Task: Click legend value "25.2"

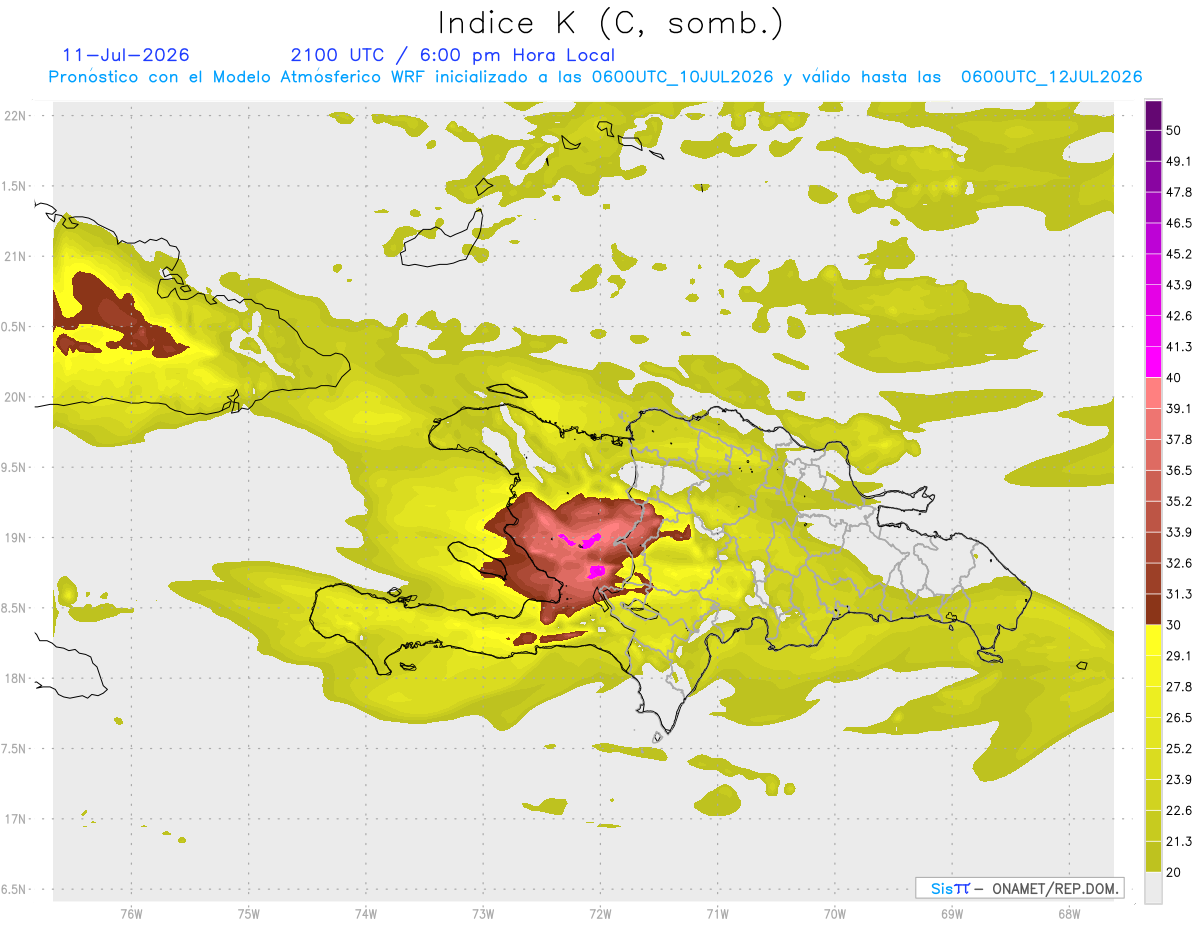Action: (1178, 748)
